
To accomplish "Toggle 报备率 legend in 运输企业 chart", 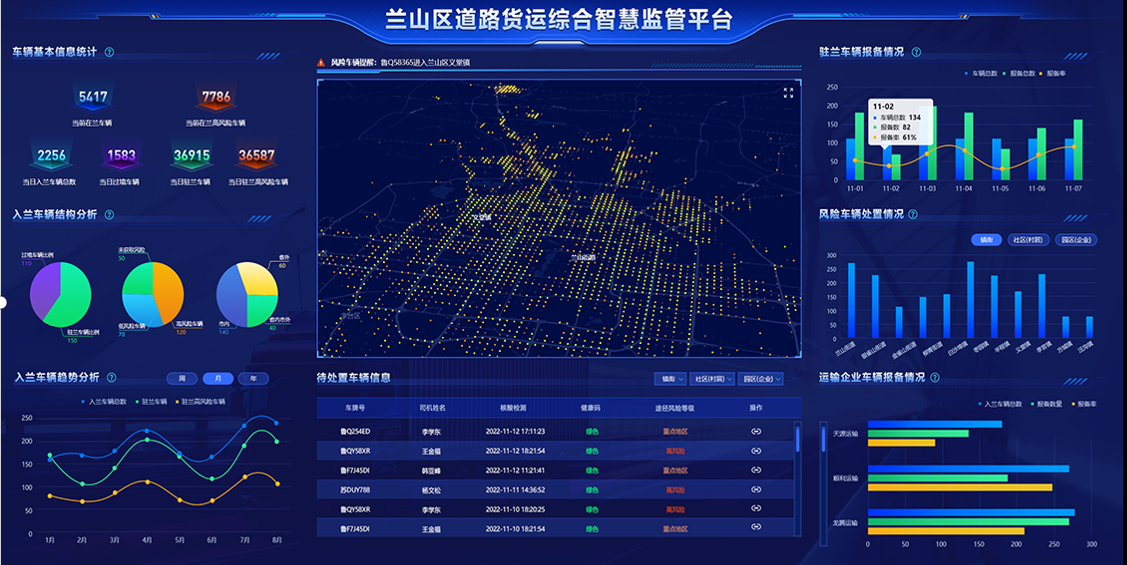I will (1082, 404).
